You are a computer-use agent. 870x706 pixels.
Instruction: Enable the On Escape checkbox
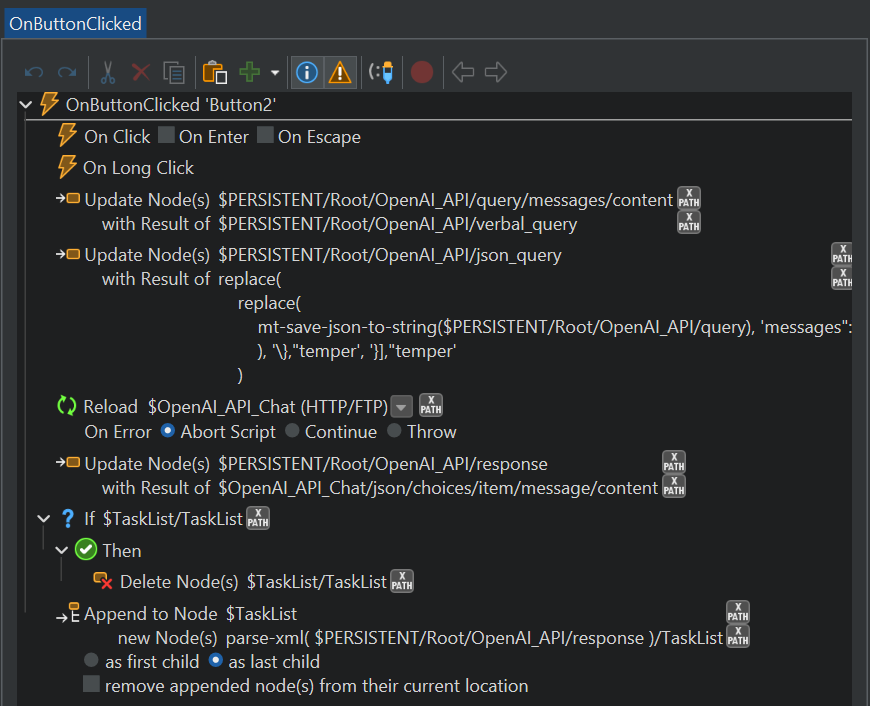point(265,135)
